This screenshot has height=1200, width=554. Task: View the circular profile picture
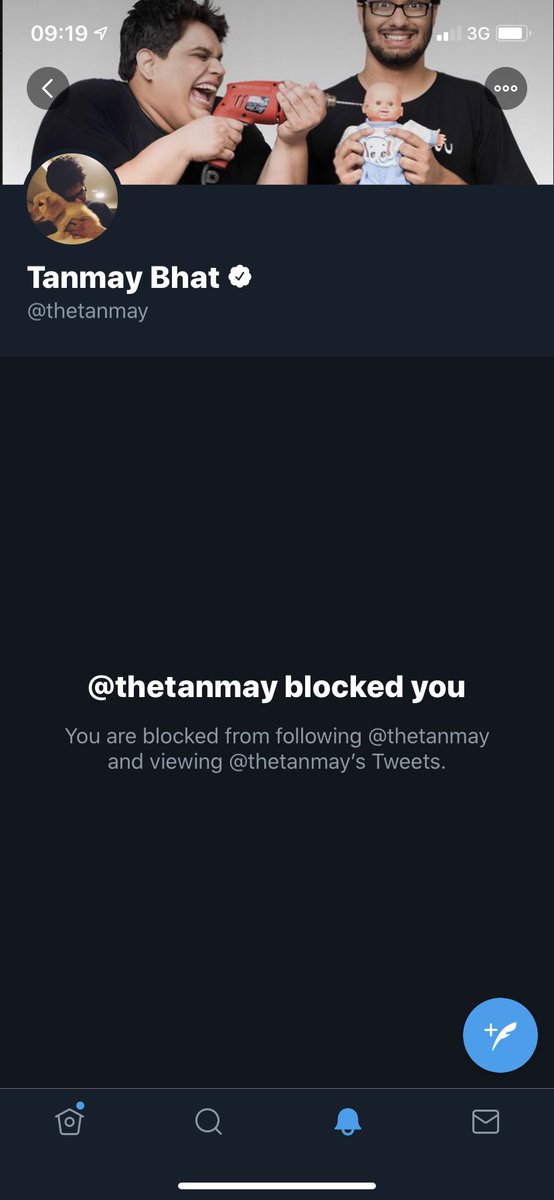click(72, 199)
